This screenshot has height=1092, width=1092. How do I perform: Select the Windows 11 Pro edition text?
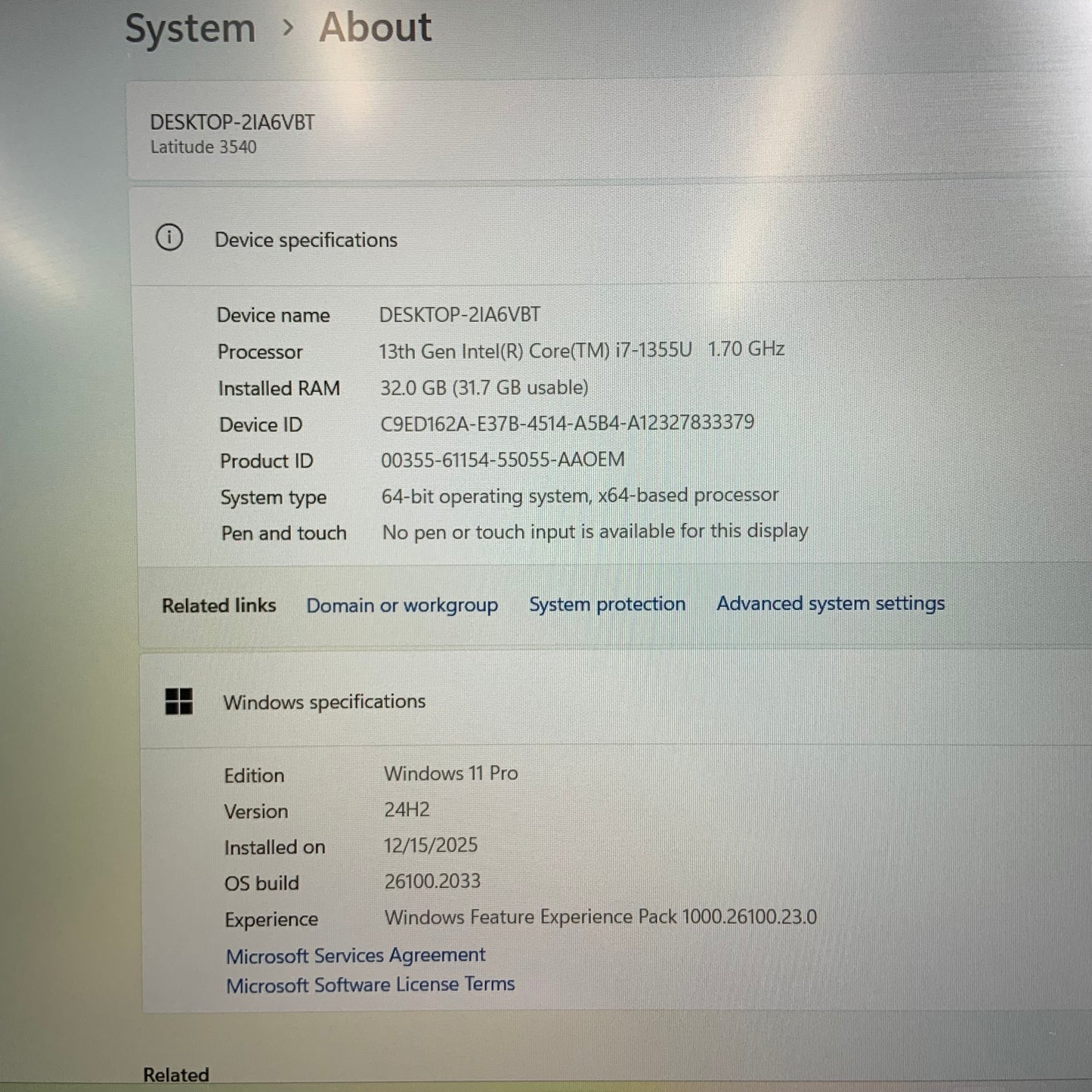(450, 773)
